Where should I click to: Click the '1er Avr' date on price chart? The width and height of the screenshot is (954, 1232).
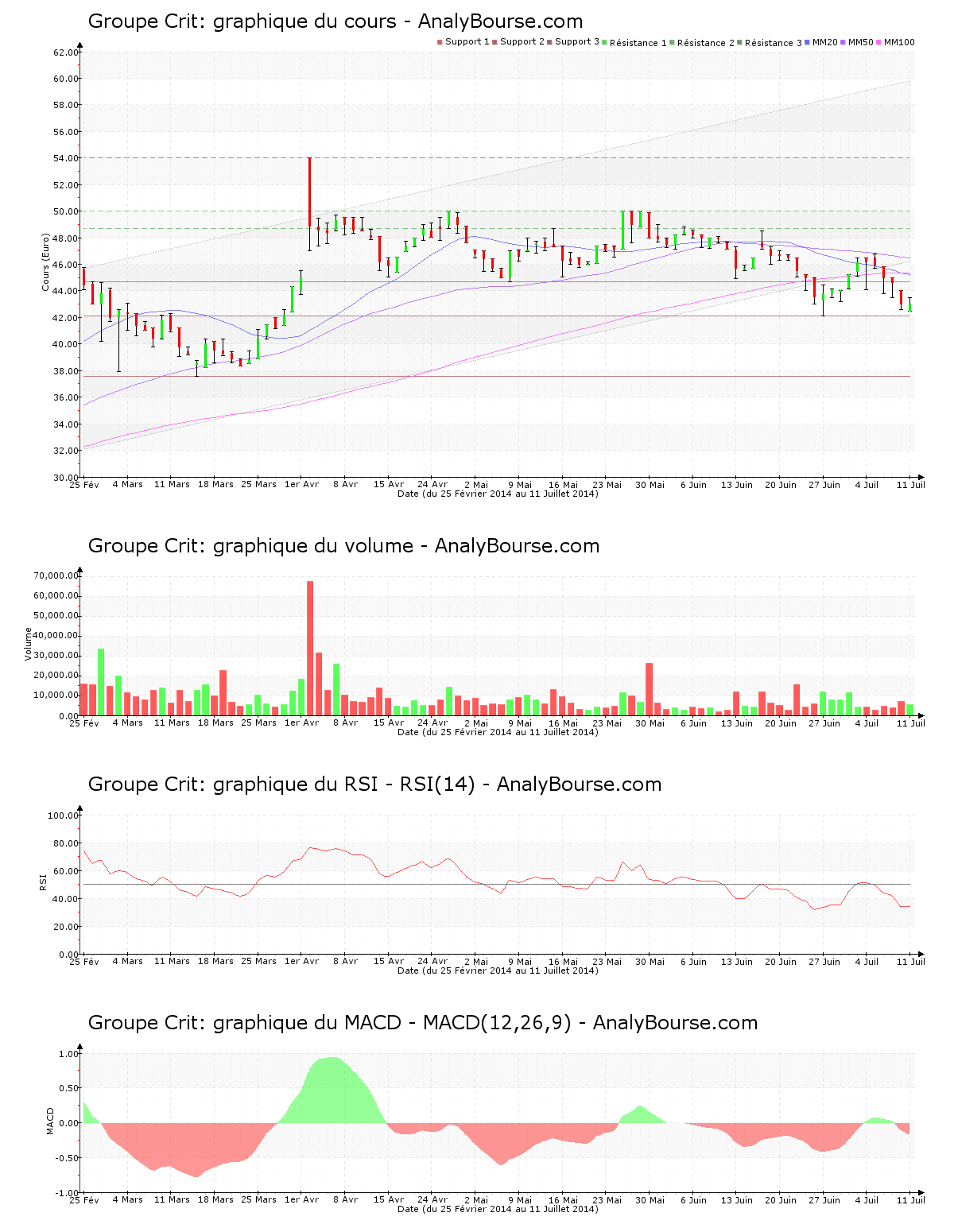(301, 484)
